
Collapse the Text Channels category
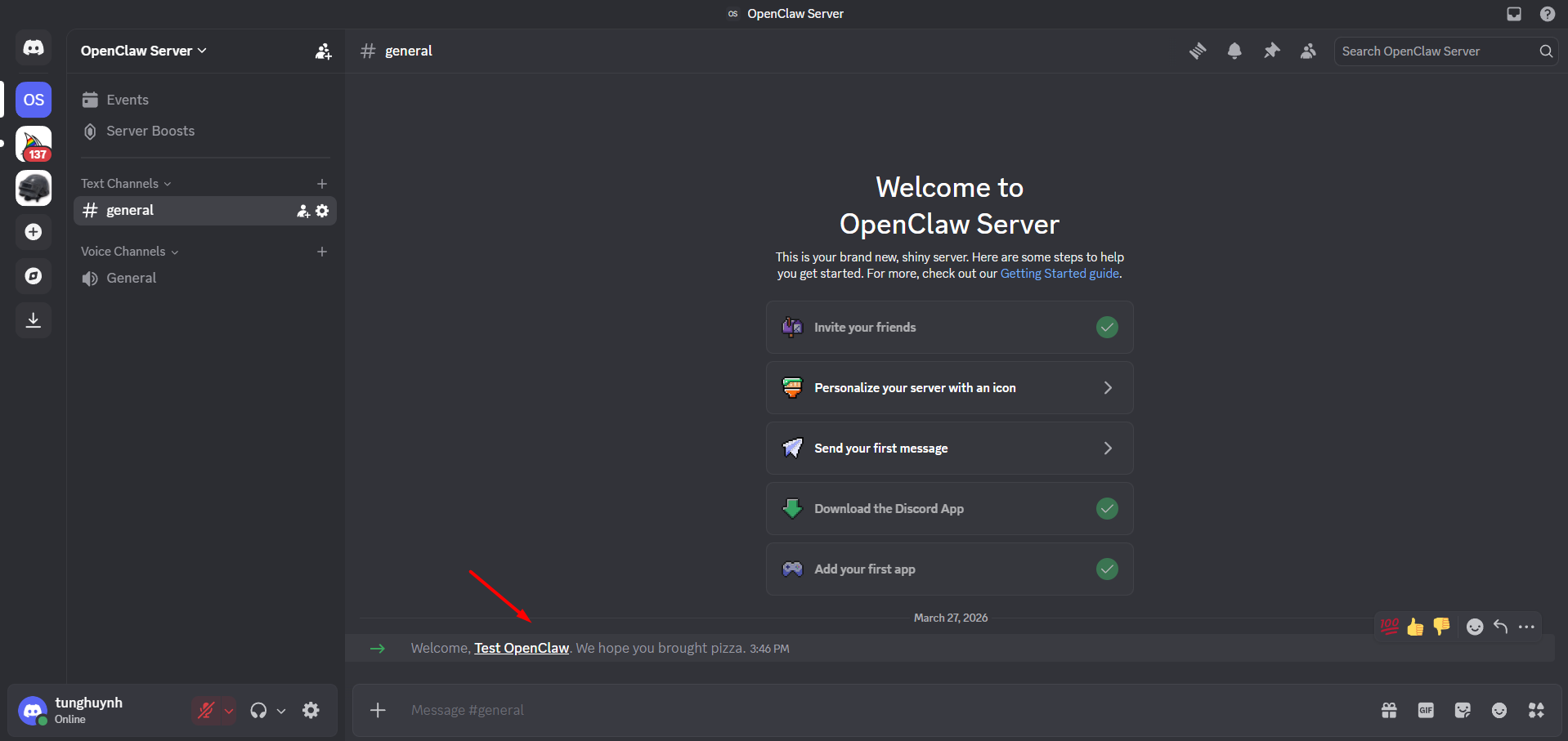[x=124, y=183]
